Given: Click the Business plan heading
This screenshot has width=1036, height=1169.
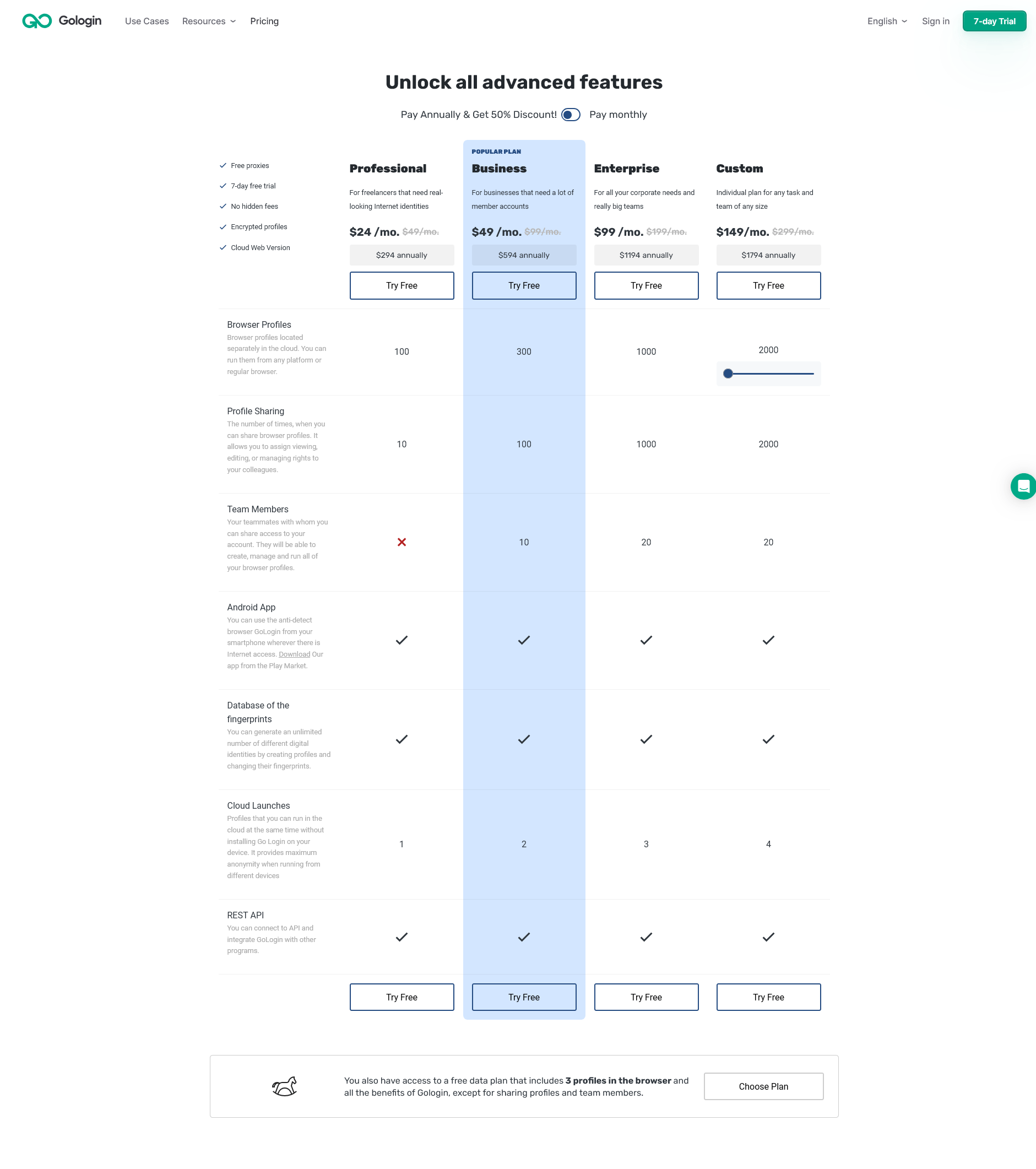Looking at the screenshot, I should [x=498, y=169].
